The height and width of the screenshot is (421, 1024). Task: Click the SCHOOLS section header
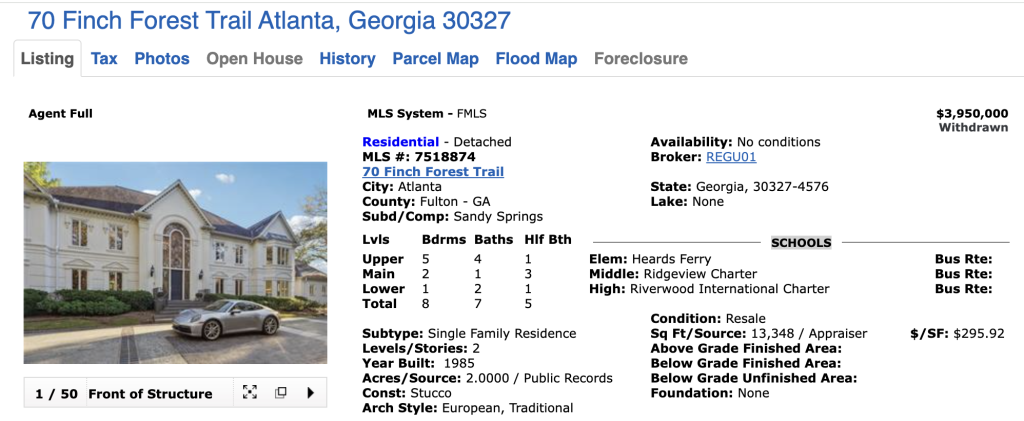coord(801,242)
